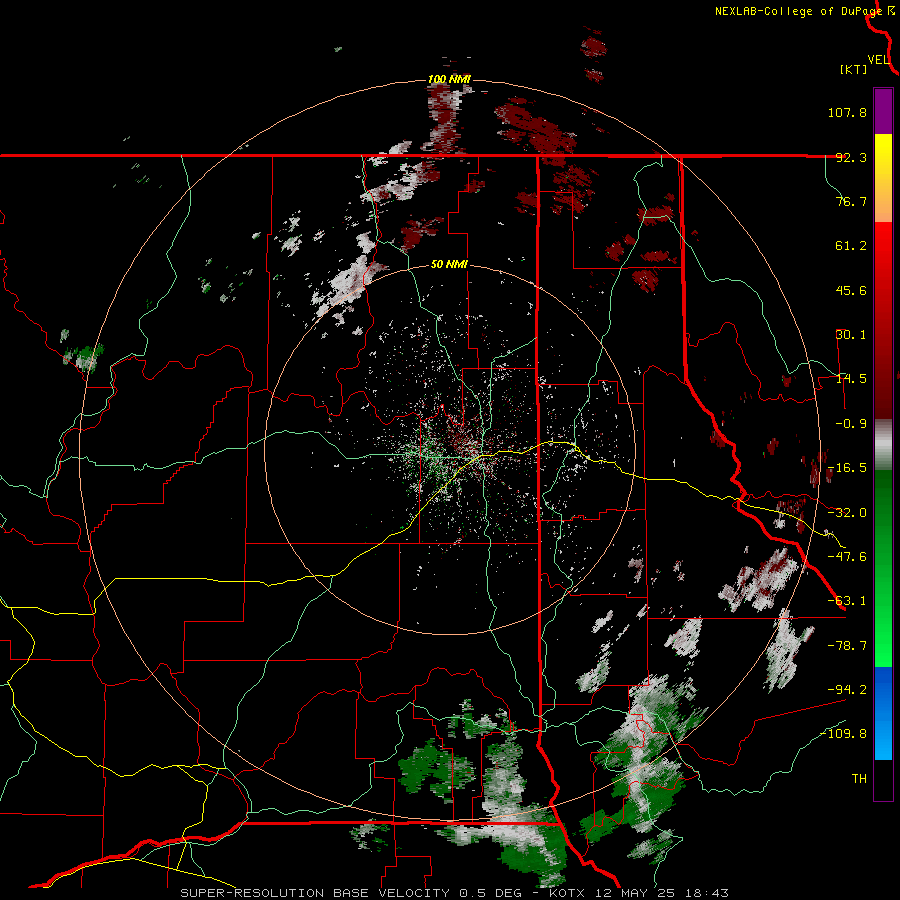Select the 61.2 velocity scale value

coord(851,246)
